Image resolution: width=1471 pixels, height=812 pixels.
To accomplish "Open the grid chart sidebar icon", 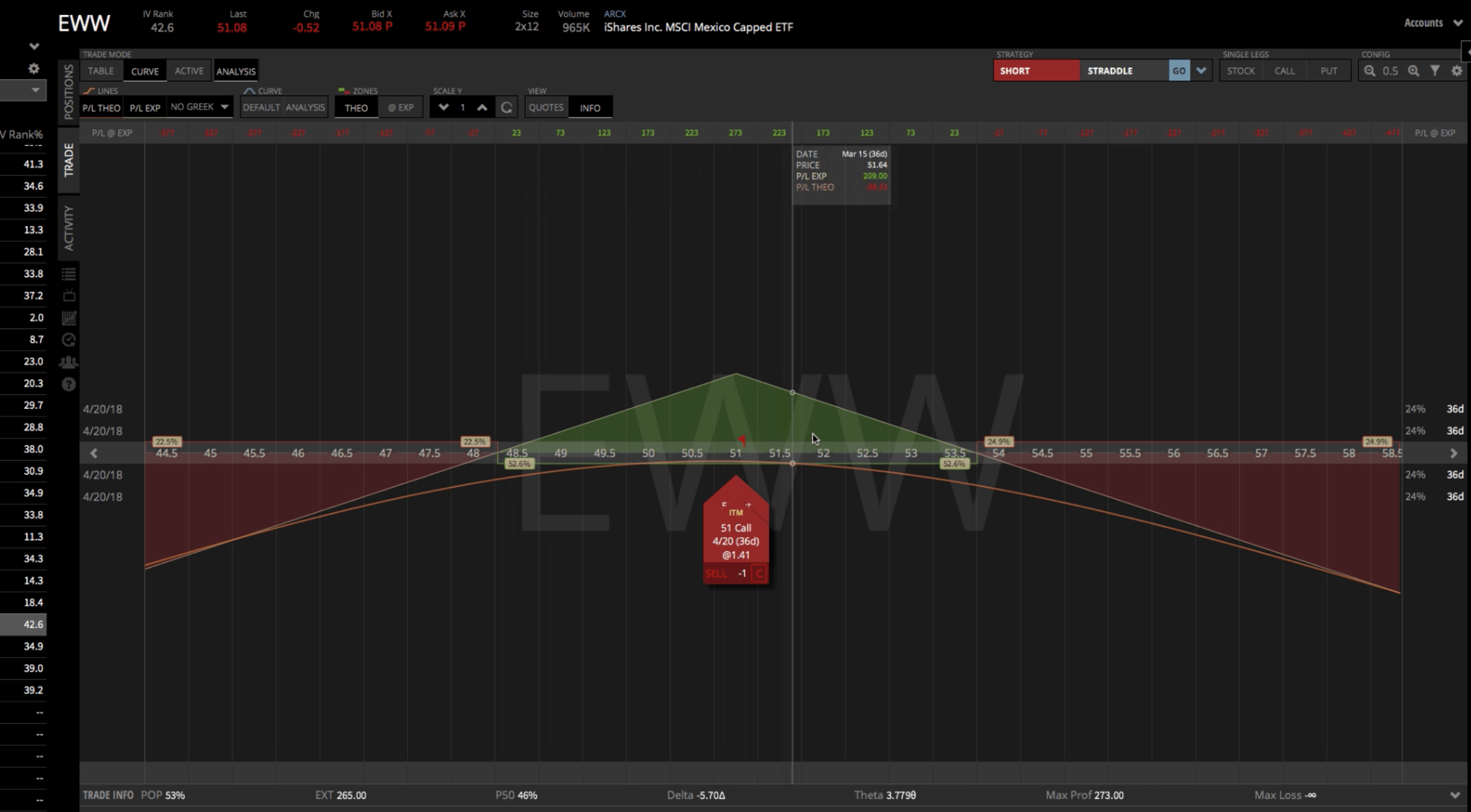I will (69, 318).
